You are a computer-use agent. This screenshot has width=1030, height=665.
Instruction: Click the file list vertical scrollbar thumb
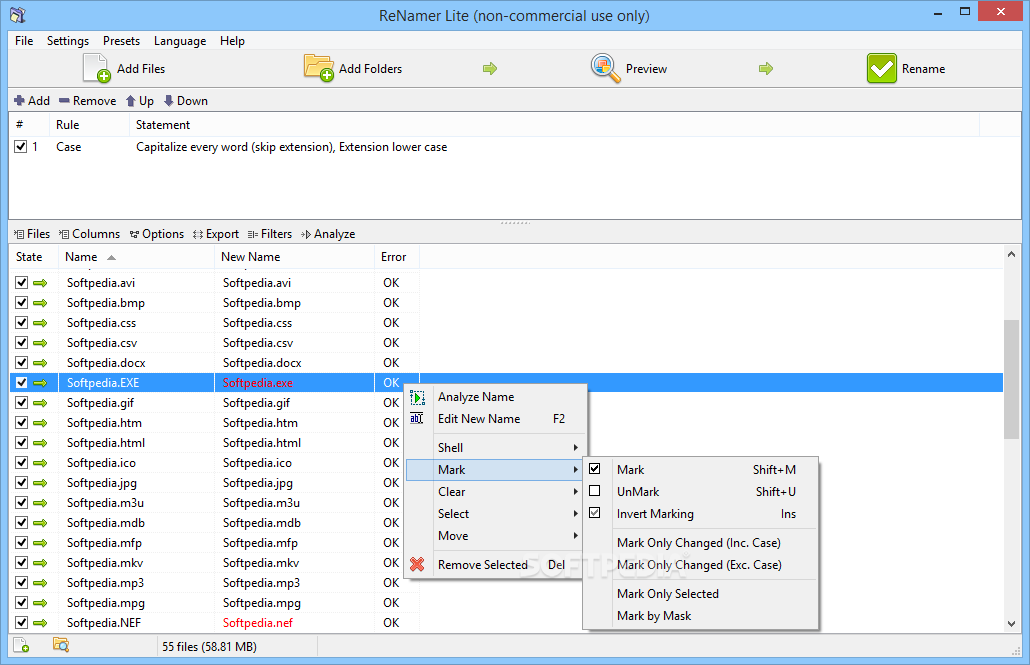click(x=1012, y=379)
